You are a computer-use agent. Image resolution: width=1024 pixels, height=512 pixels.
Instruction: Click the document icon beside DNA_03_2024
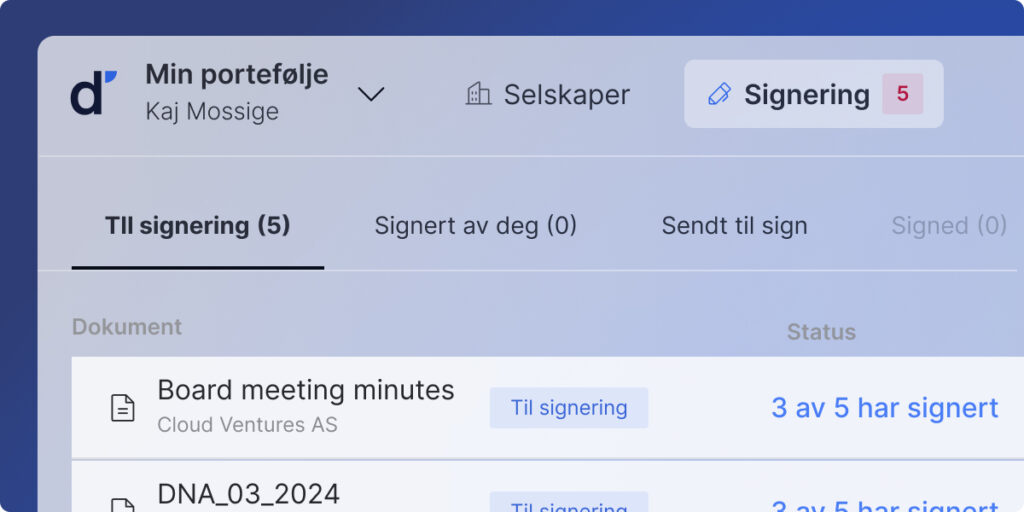point(122,505)
